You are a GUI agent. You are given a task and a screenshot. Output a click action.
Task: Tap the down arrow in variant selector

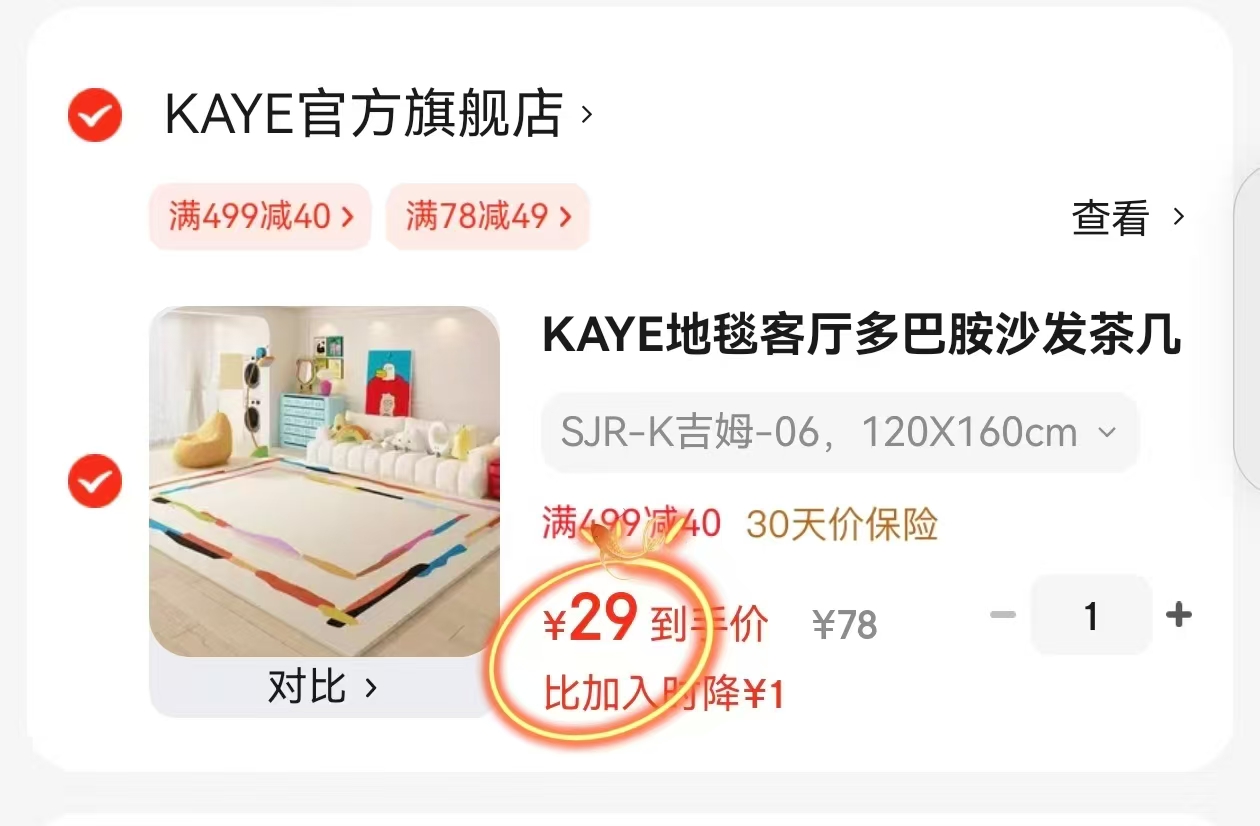click(1106, 433)
